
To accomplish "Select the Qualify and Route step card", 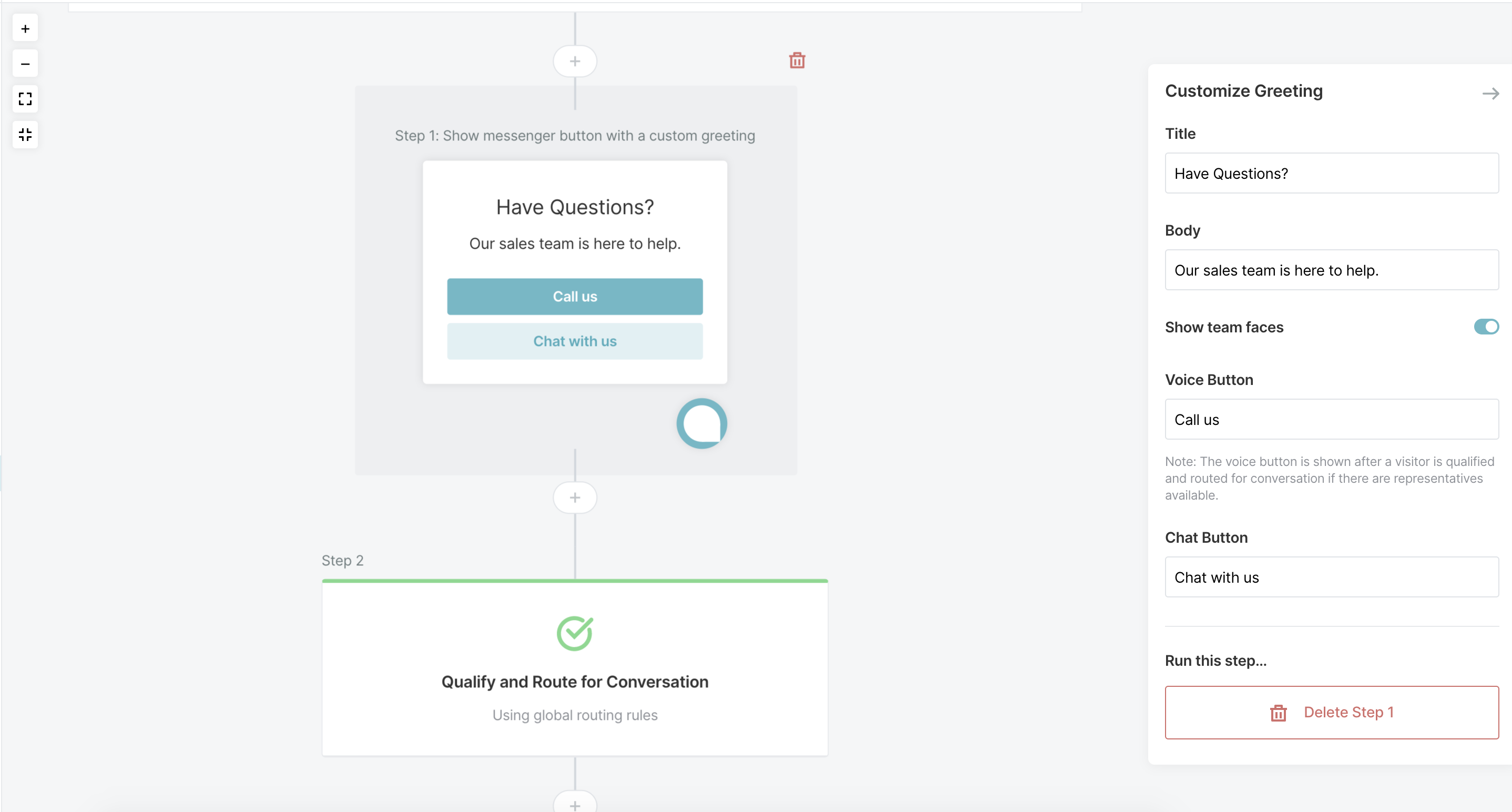I will pyautogui.click(x=575, y=669).
